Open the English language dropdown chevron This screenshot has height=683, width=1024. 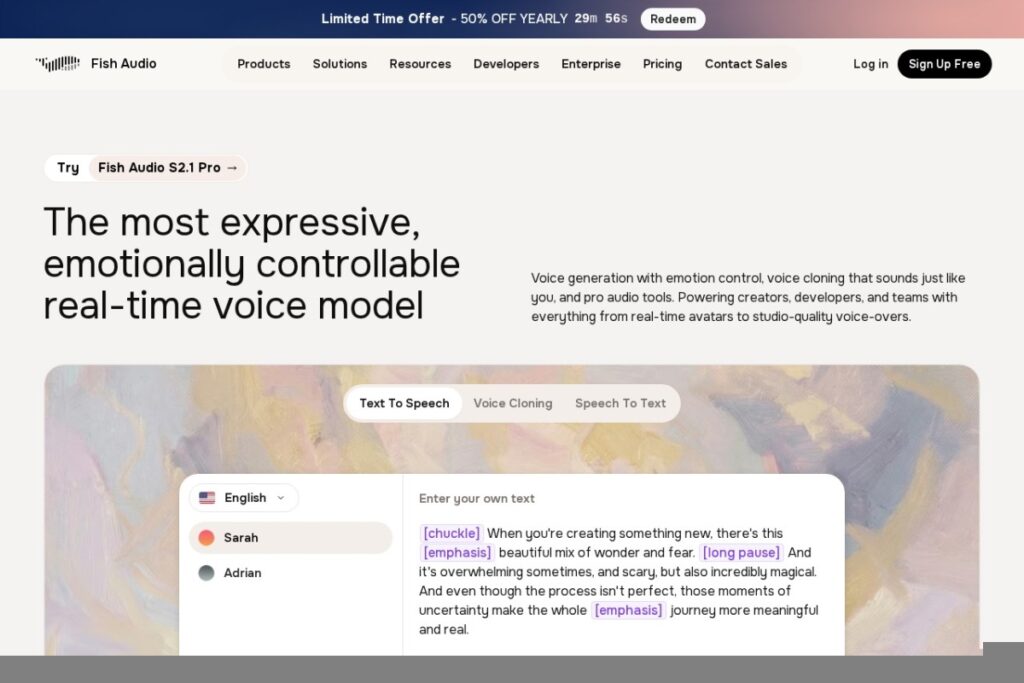(281, 498)
